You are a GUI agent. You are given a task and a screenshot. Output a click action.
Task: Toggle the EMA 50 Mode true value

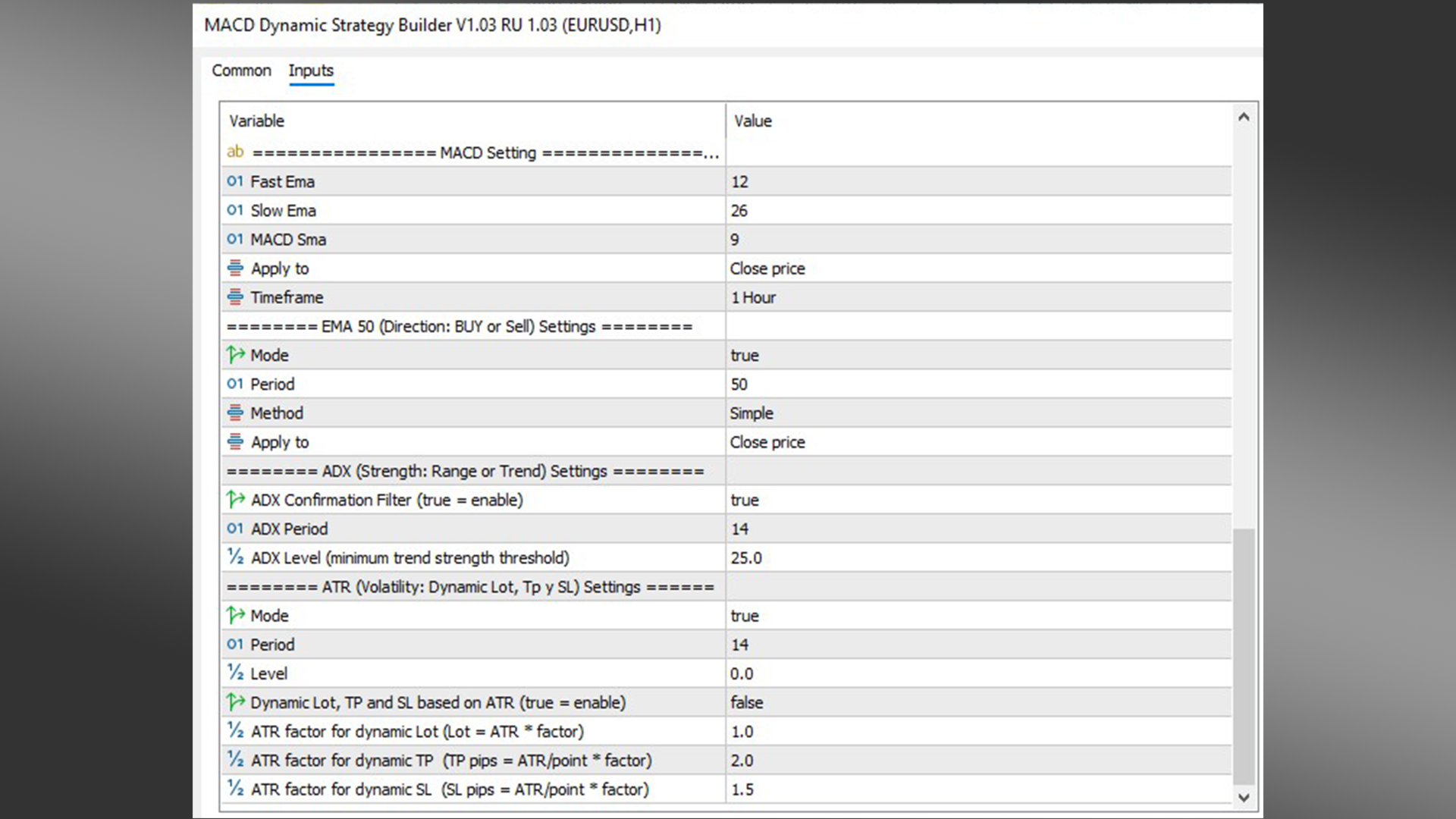(745, 355)
